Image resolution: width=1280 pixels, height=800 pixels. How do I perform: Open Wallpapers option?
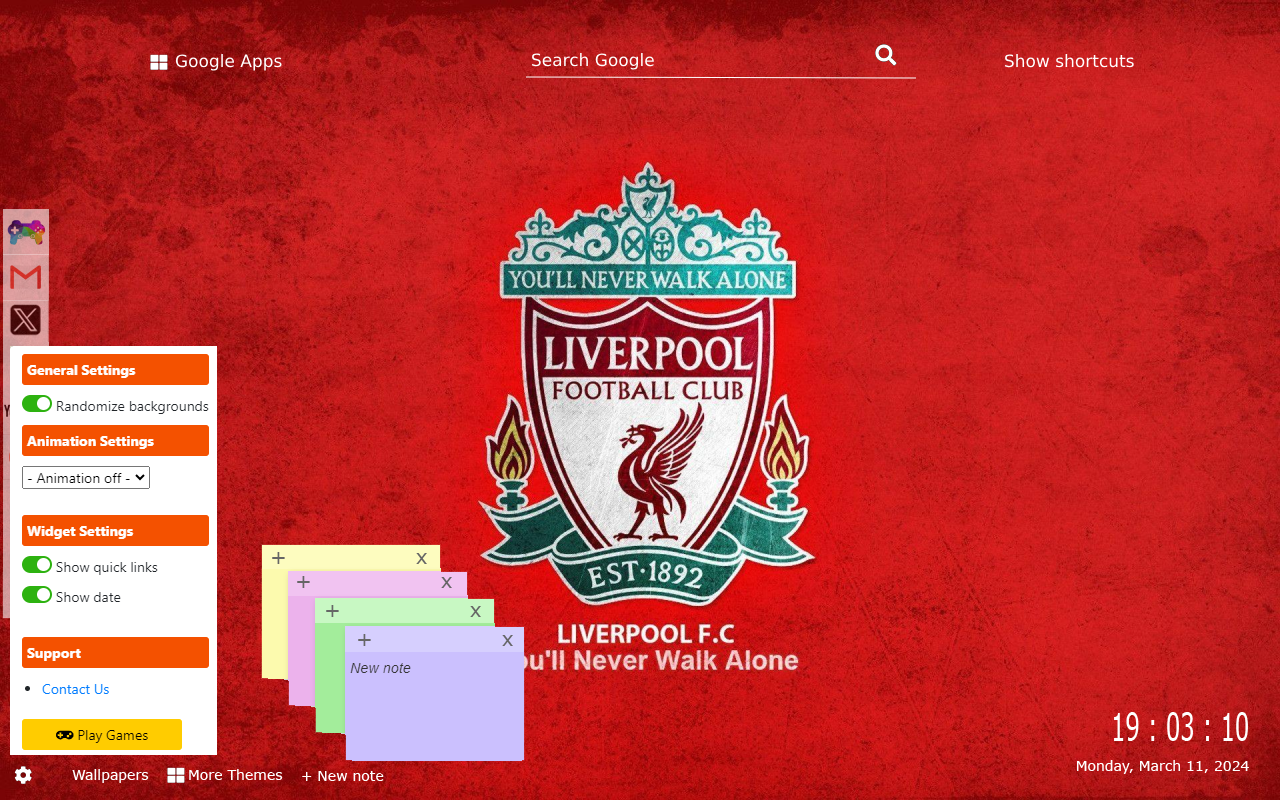[110, 775]
